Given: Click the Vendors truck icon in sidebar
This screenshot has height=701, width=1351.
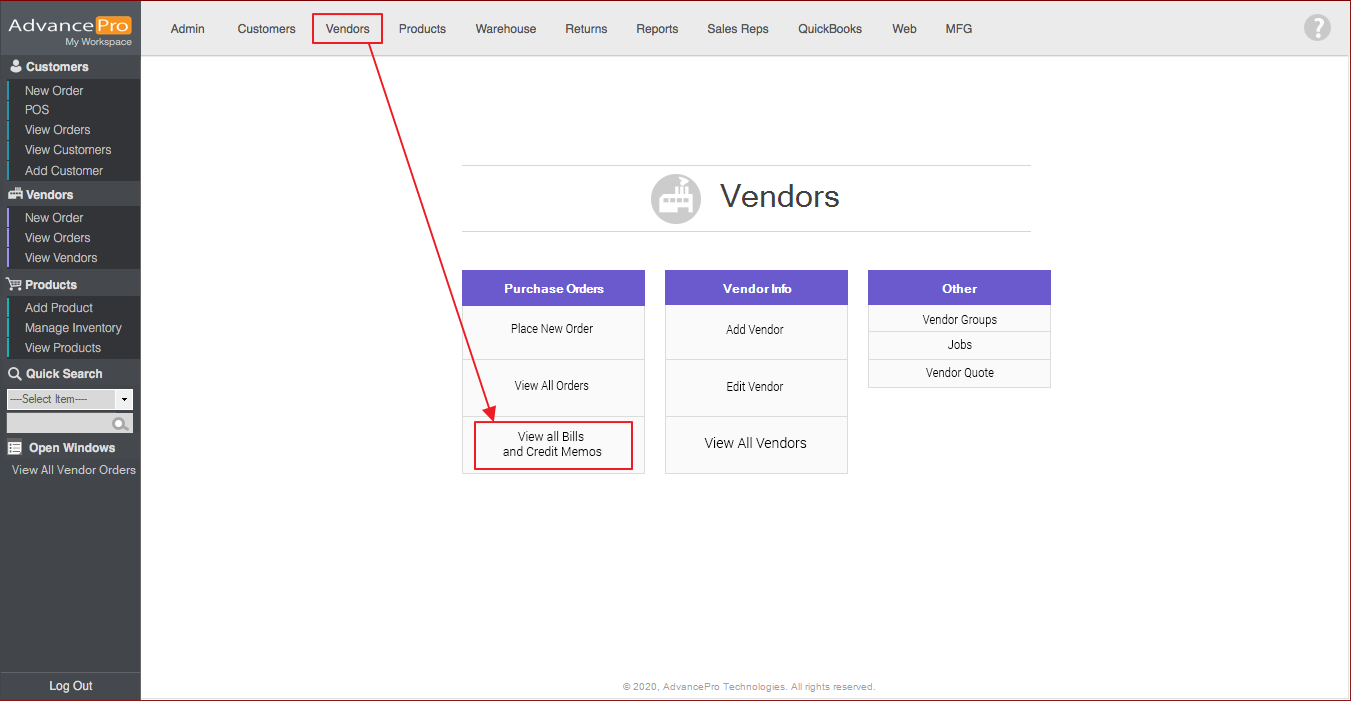Looking at the screenshot, I should tap(15, 195).
